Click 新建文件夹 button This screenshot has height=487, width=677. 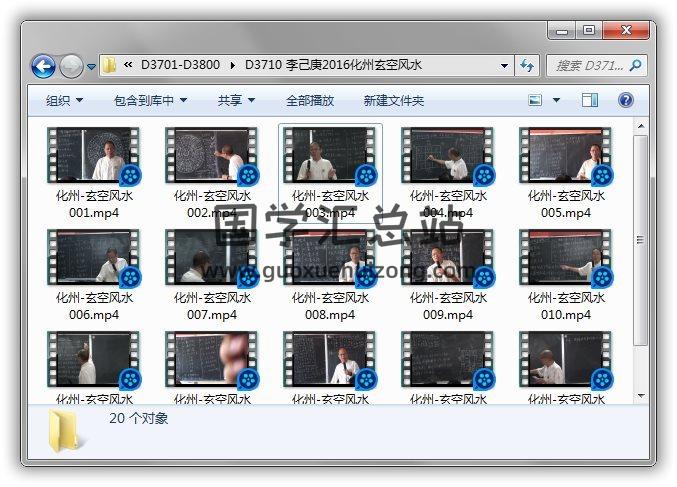point(393,101)
